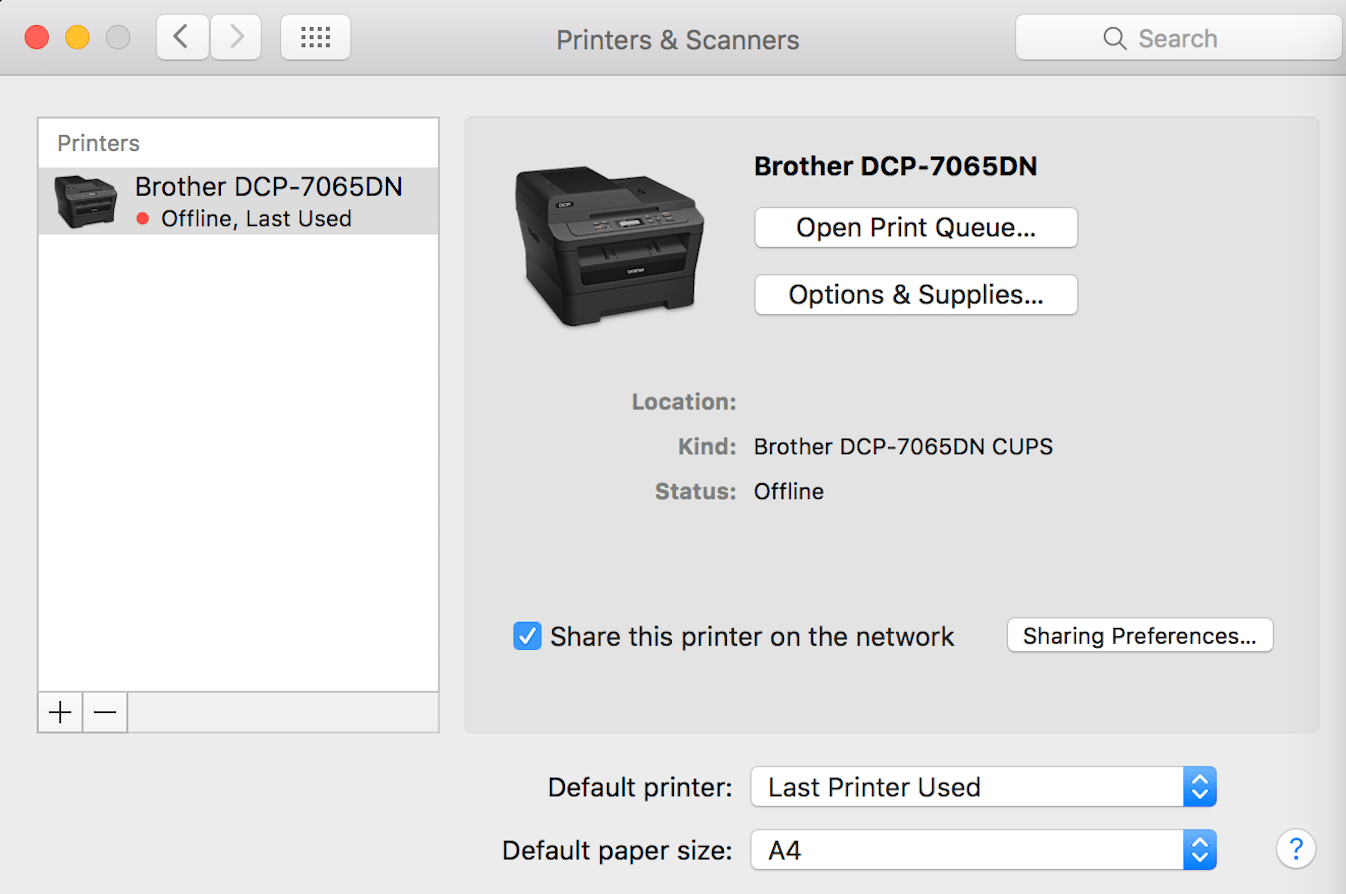
Task: Click the magnifying glass in the search field
Action: click(1115, 38)
